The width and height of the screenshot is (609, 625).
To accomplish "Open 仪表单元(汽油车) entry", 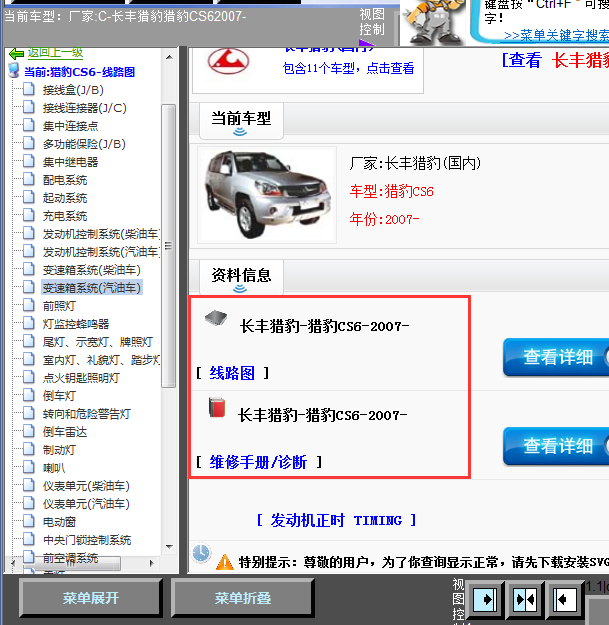I will pos(86,504).
